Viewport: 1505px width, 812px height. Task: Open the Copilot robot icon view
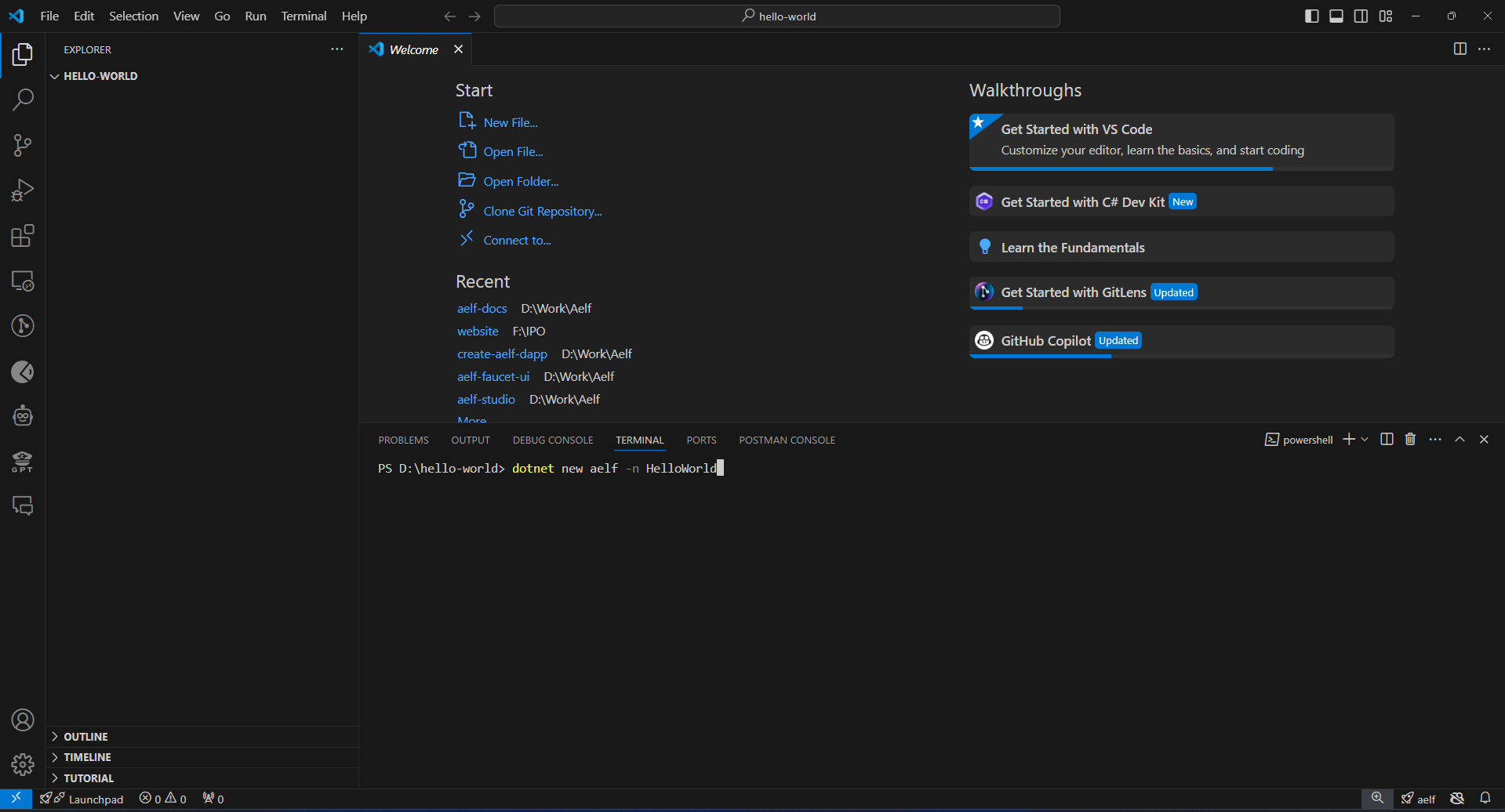point(23,416)
